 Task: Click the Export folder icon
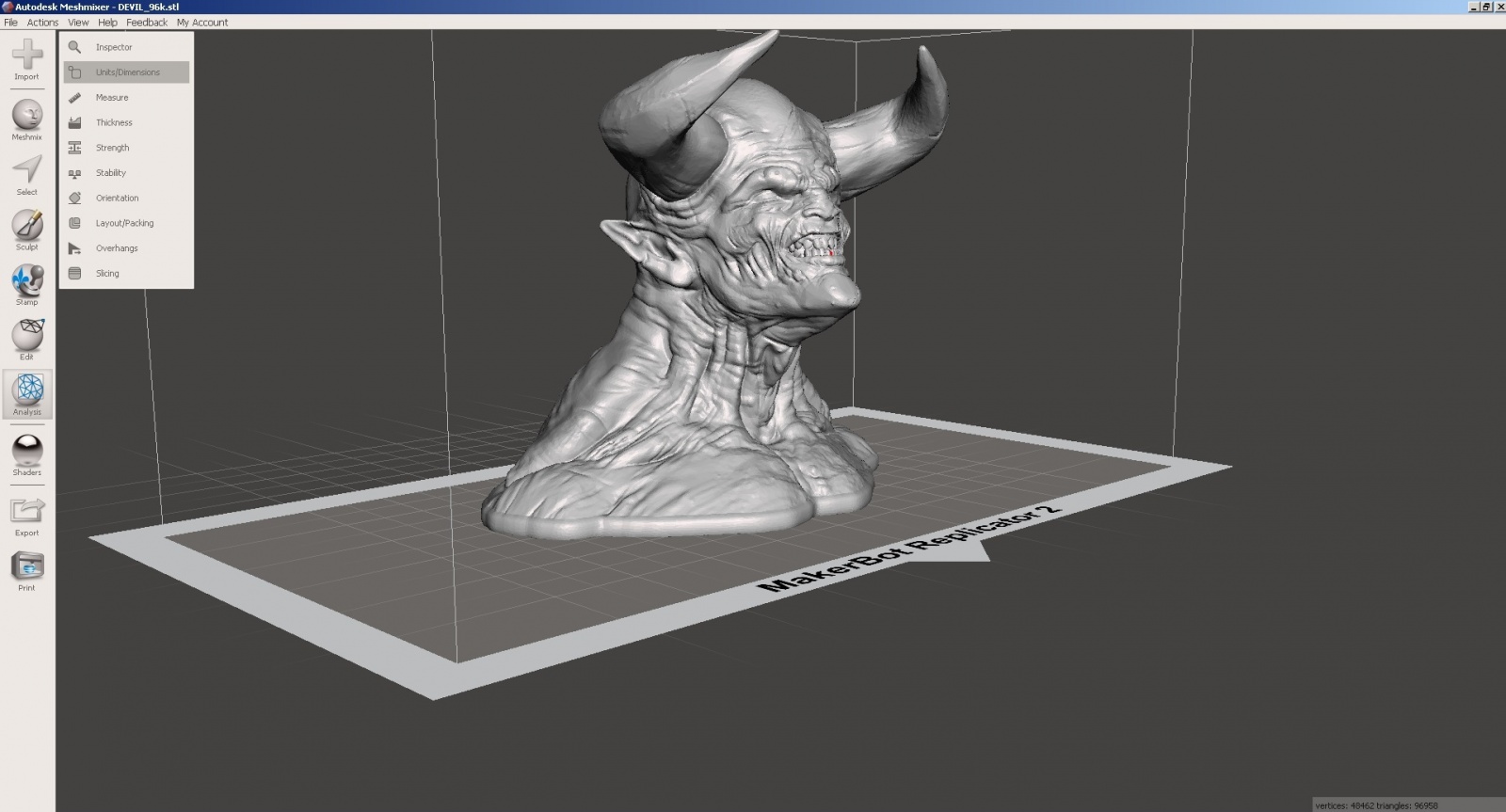27,510
